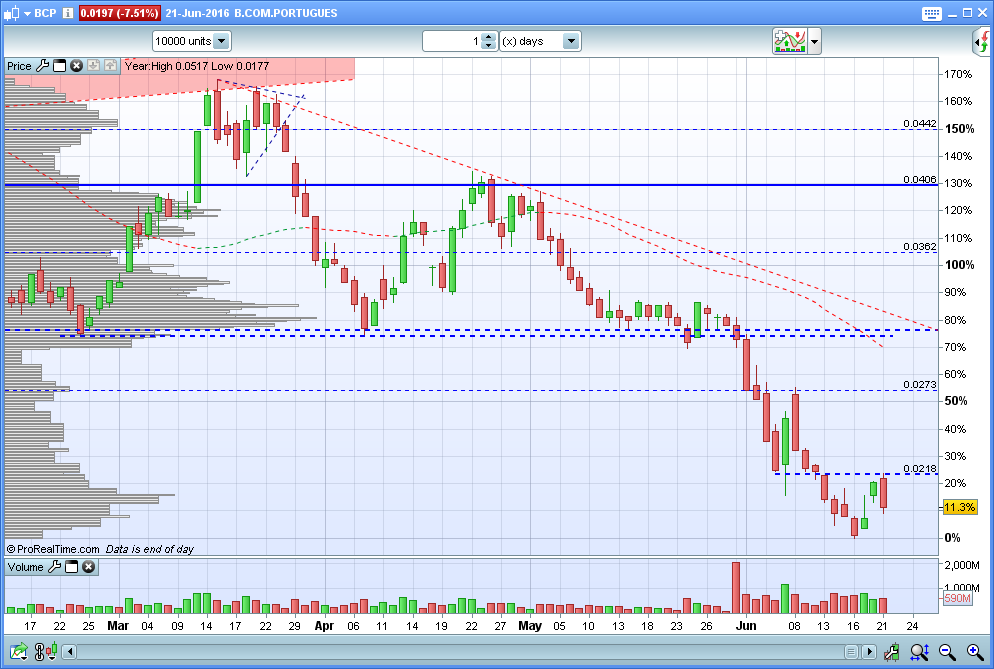Screen dimensions: 994x669
Task: Open Price panel settings wrench
Action: pyautogui.click(x=42, y=65)
